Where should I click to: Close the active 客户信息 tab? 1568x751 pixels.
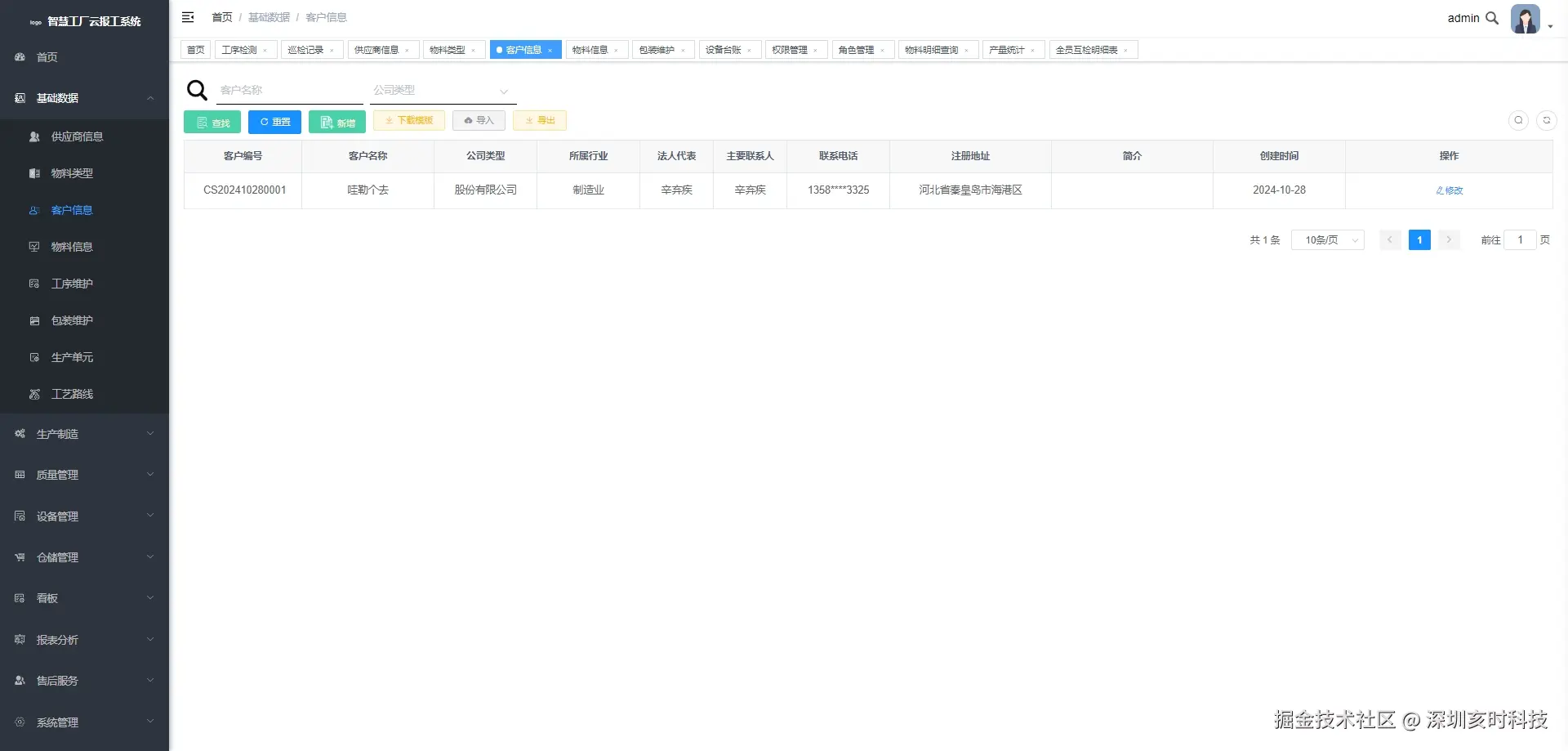click(x=550, y=51)
